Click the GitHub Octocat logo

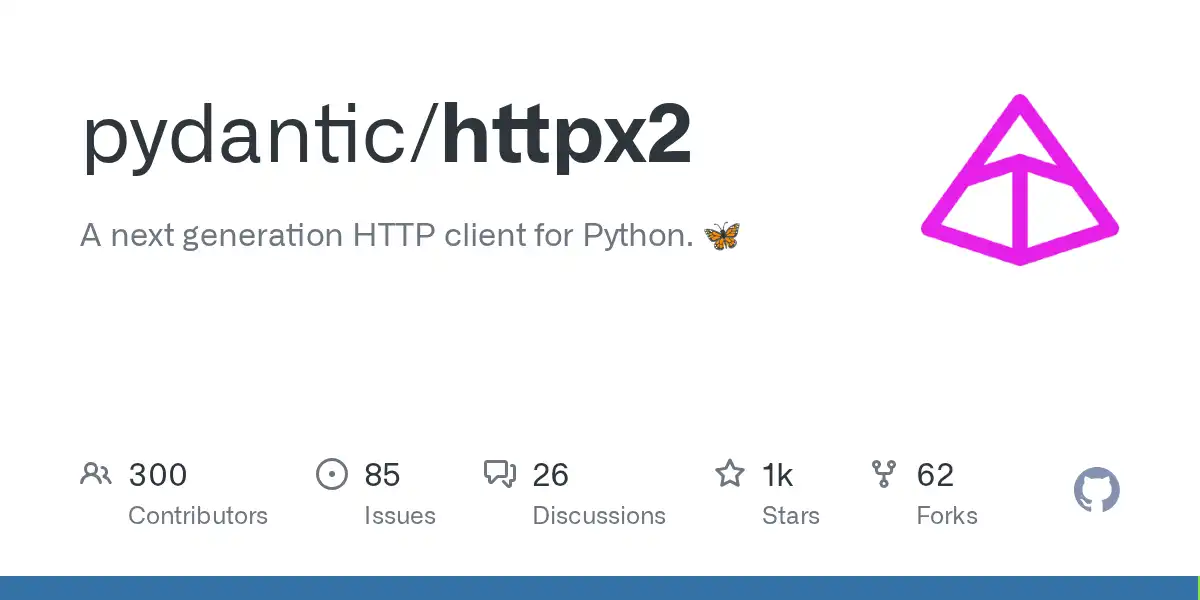coord(1097,491)
